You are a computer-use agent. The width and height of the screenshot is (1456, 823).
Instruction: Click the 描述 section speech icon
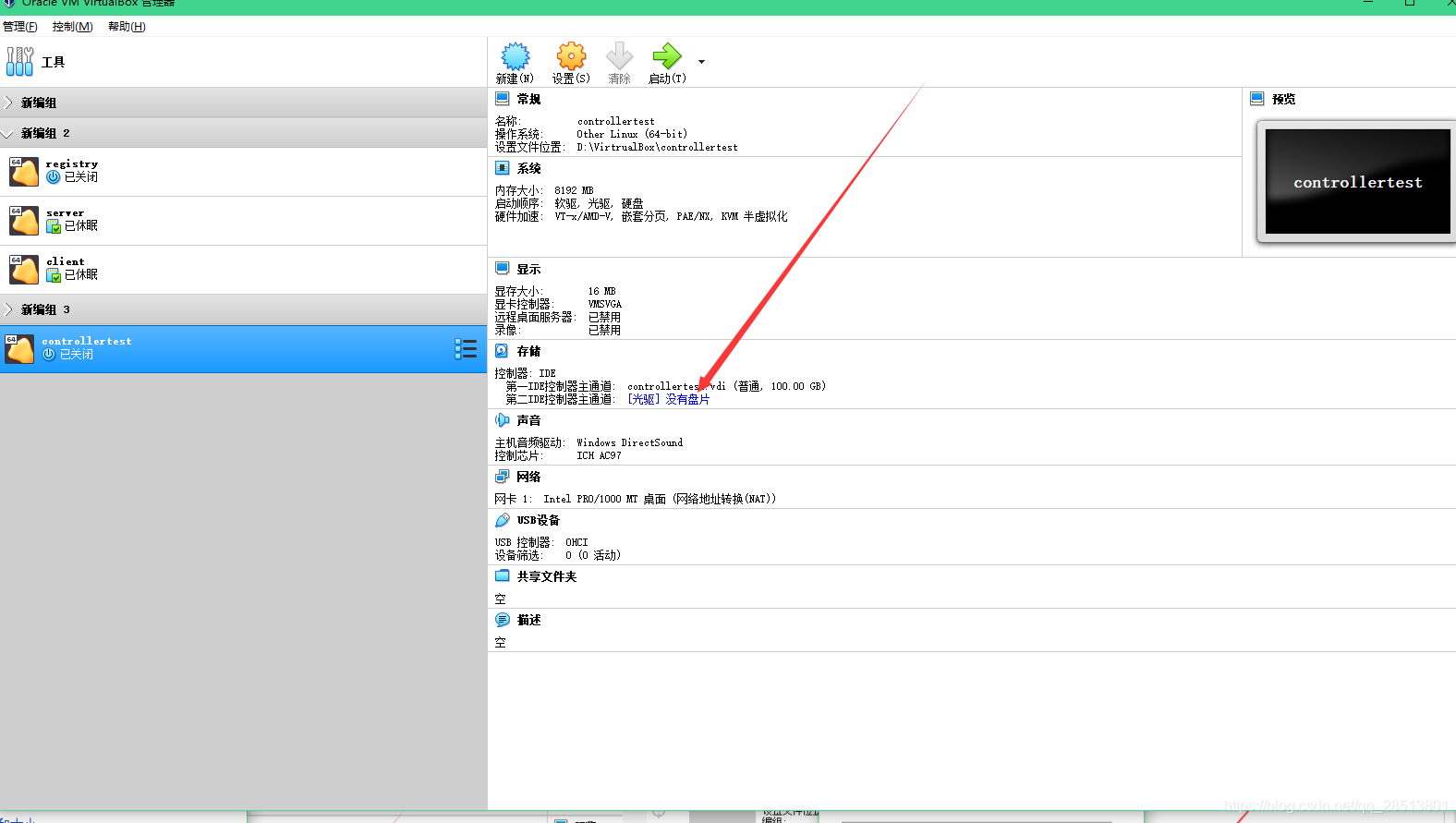click(503, 620)
